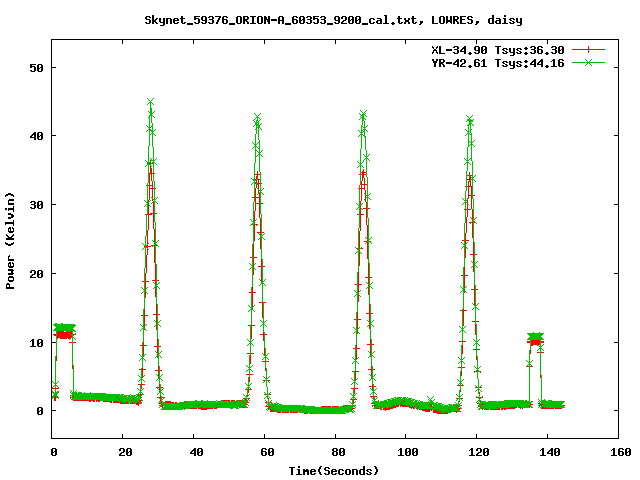The width and height of the screenshot is (640, 480).
Task: Click the green peak top near 118 seconds
Action: coord(470,119)
